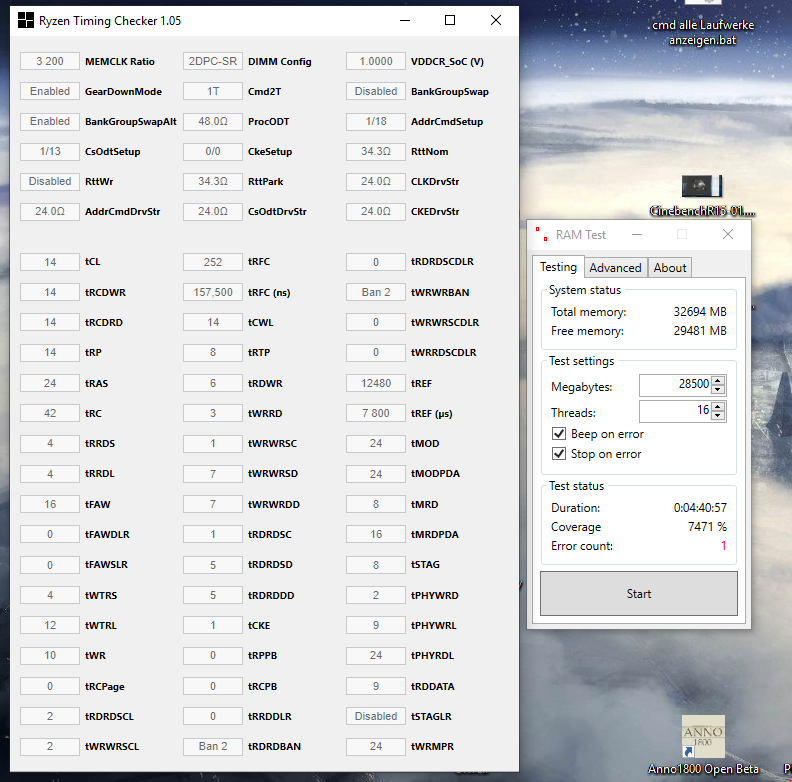The image size is (792, 782).
Task: Click the Cmd2T value 1T
Action: [213, 91]
